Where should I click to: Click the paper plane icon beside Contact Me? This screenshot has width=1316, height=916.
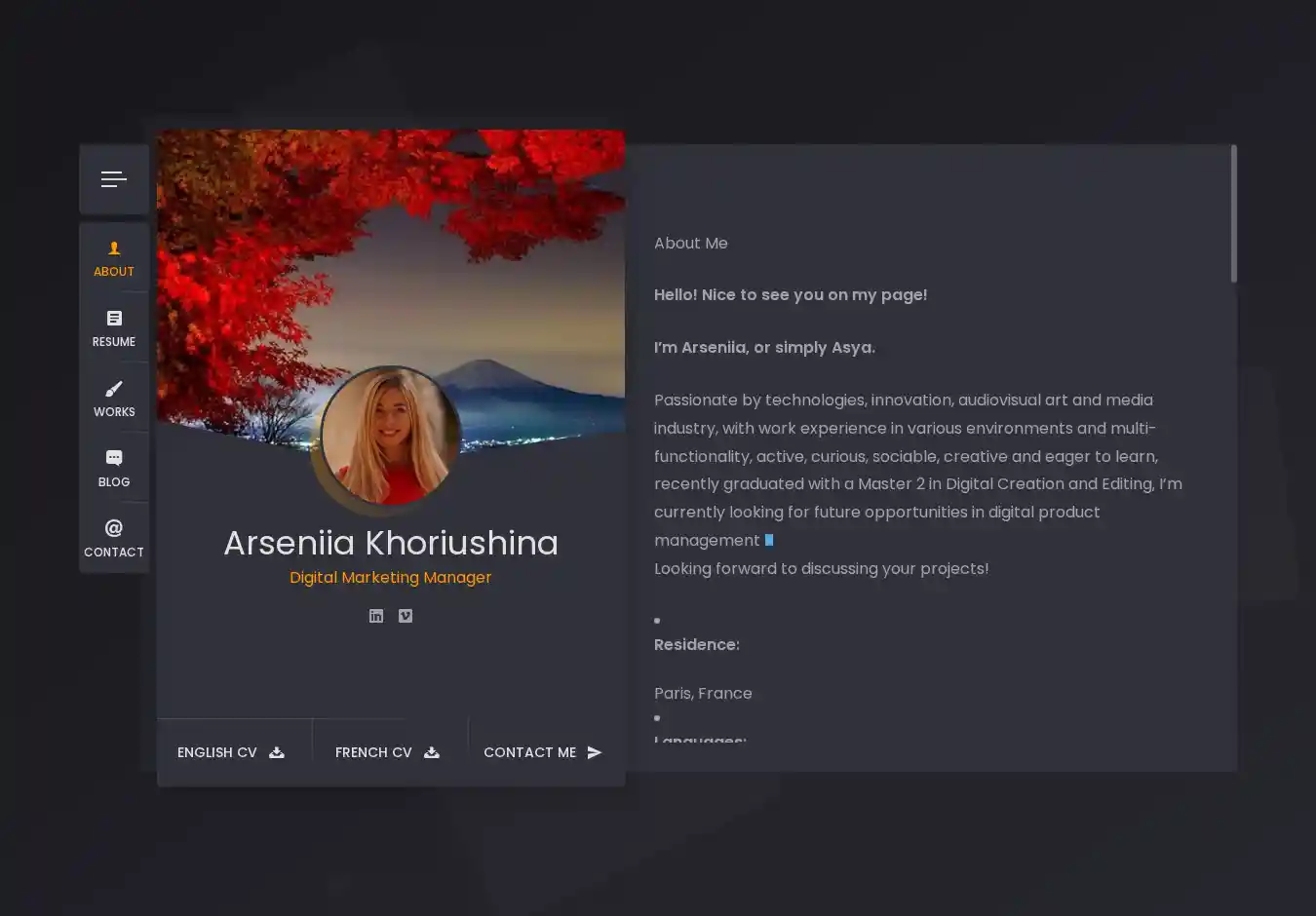coord(595,752)
